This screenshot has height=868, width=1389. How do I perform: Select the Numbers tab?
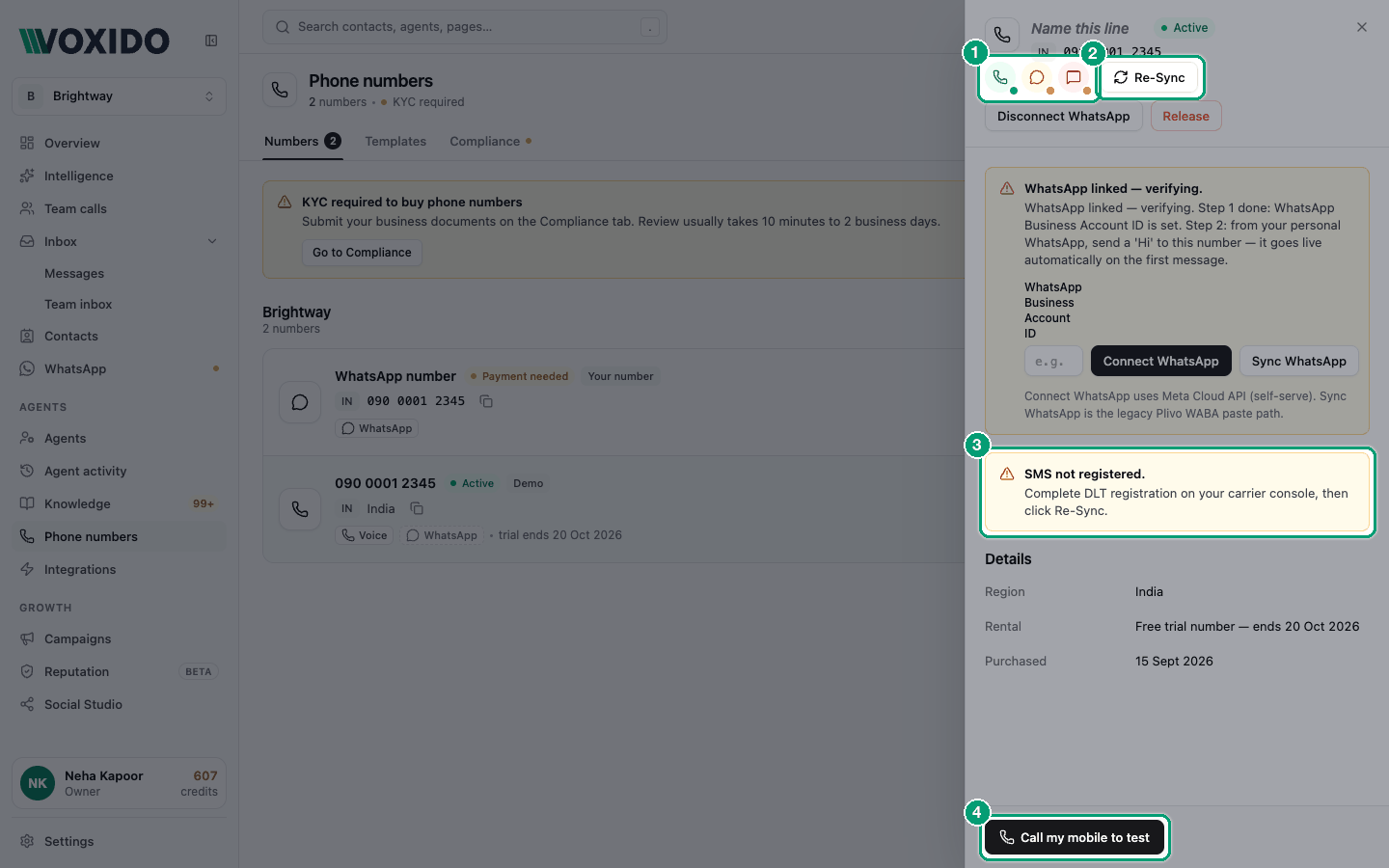(302, 141)
